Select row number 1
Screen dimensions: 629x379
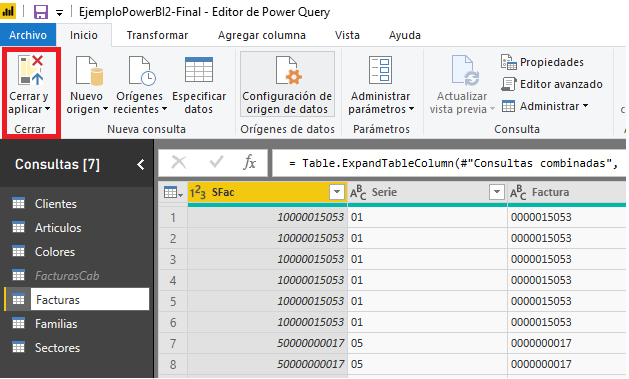[x=173, y=218]
